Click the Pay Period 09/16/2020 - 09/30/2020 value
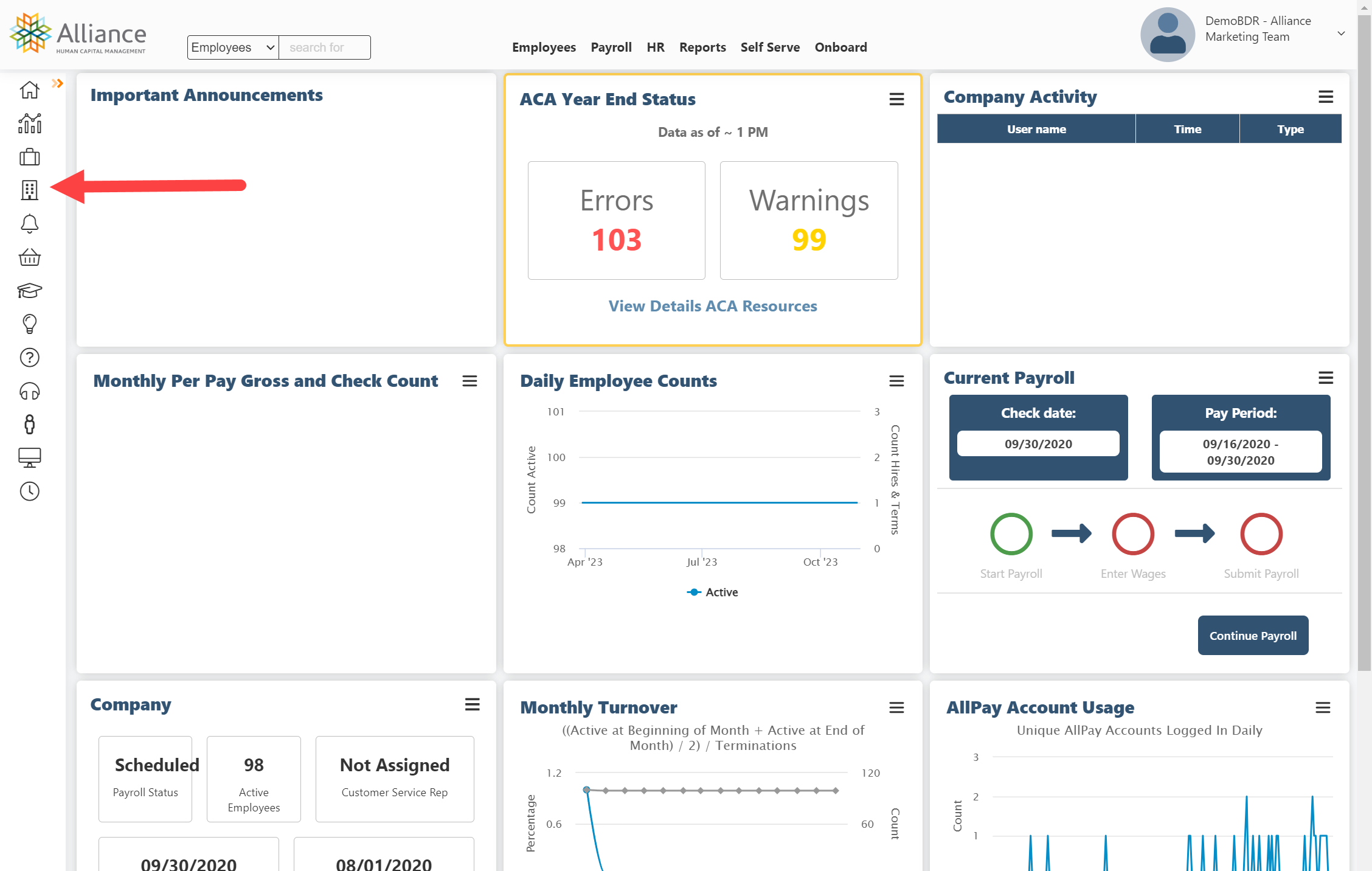This screenshot has height=871, width=1372. click(x=1241, y=452)
